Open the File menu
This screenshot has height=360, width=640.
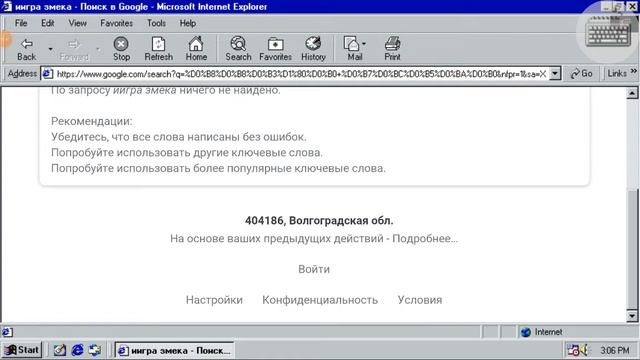pos(21,23)
